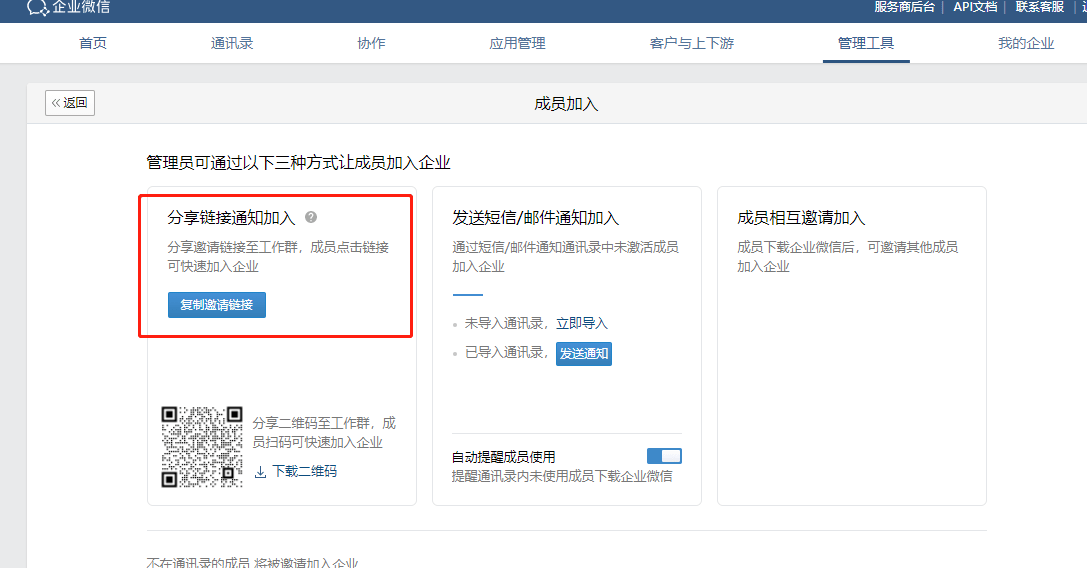
Task: Click the 发送短信/邮件通知加入 card title
Action: 535,218
